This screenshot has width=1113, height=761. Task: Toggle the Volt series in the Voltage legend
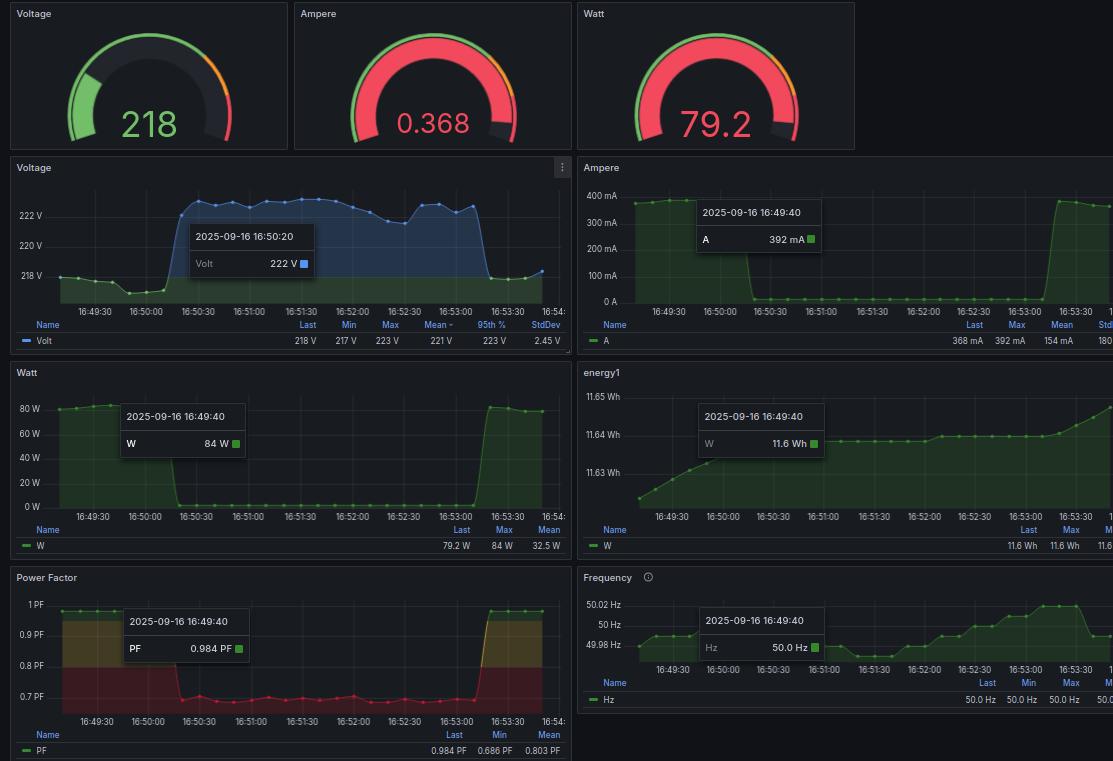tap(41, 341)
